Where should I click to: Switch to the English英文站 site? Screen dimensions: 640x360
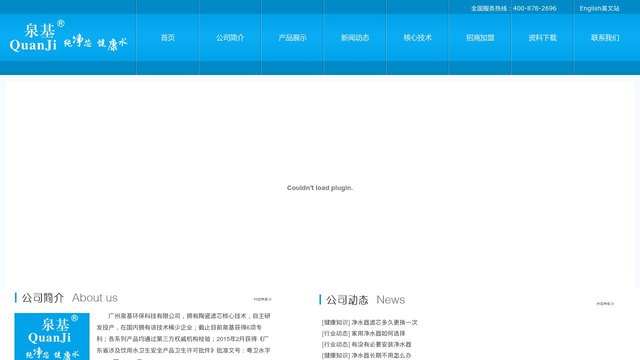coord(599,8)
